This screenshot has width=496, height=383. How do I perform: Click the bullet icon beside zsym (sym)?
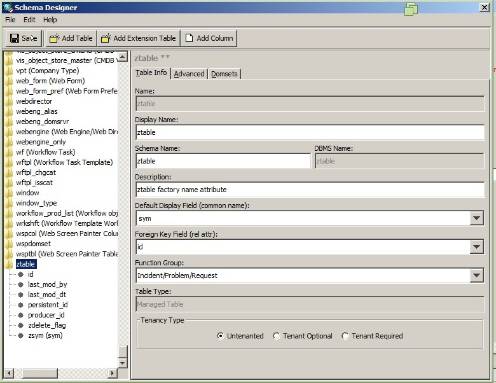pyautogui.click(x=20, y=336)
